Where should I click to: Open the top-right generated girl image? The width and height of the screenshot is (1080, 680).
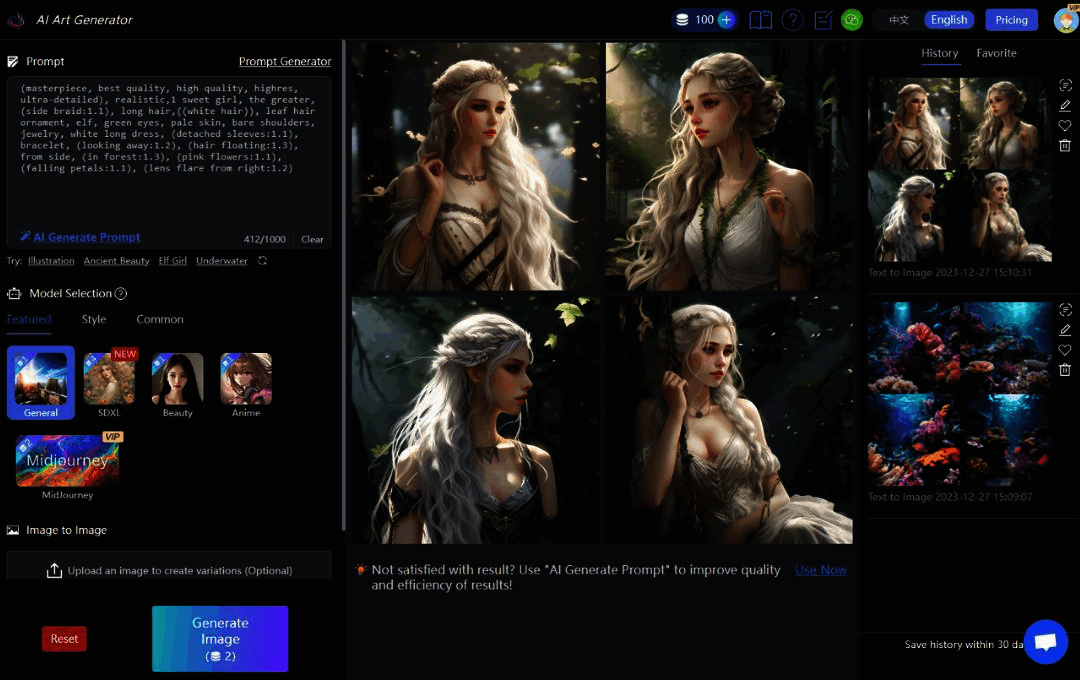[x=729, y=166]
